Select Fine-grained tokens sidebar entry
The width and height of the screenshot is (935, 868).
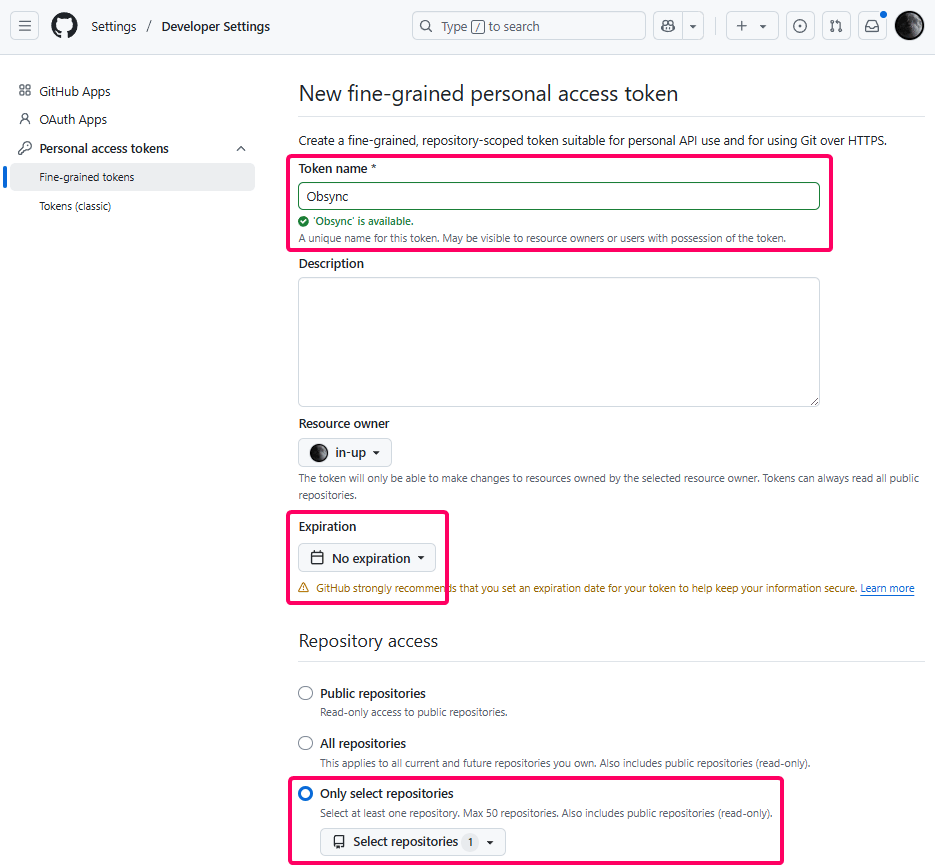tap(132, 177)
